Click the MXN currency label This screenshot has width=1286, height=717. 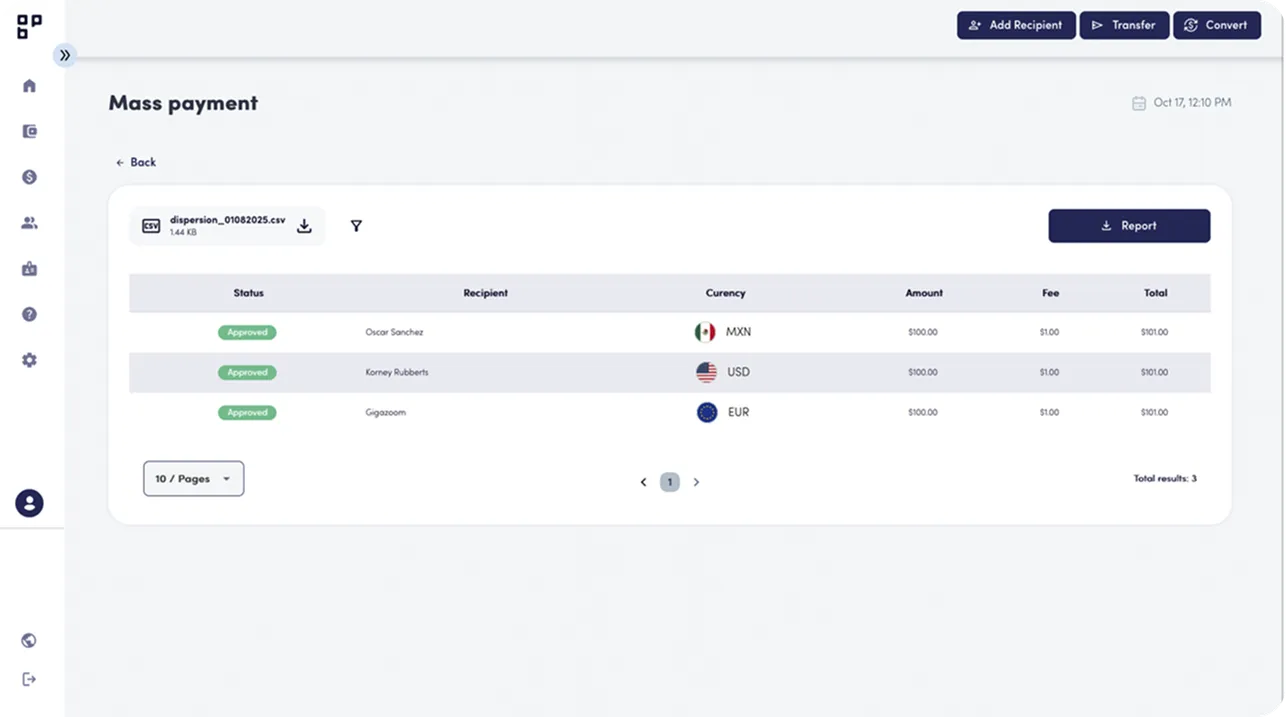738,332
